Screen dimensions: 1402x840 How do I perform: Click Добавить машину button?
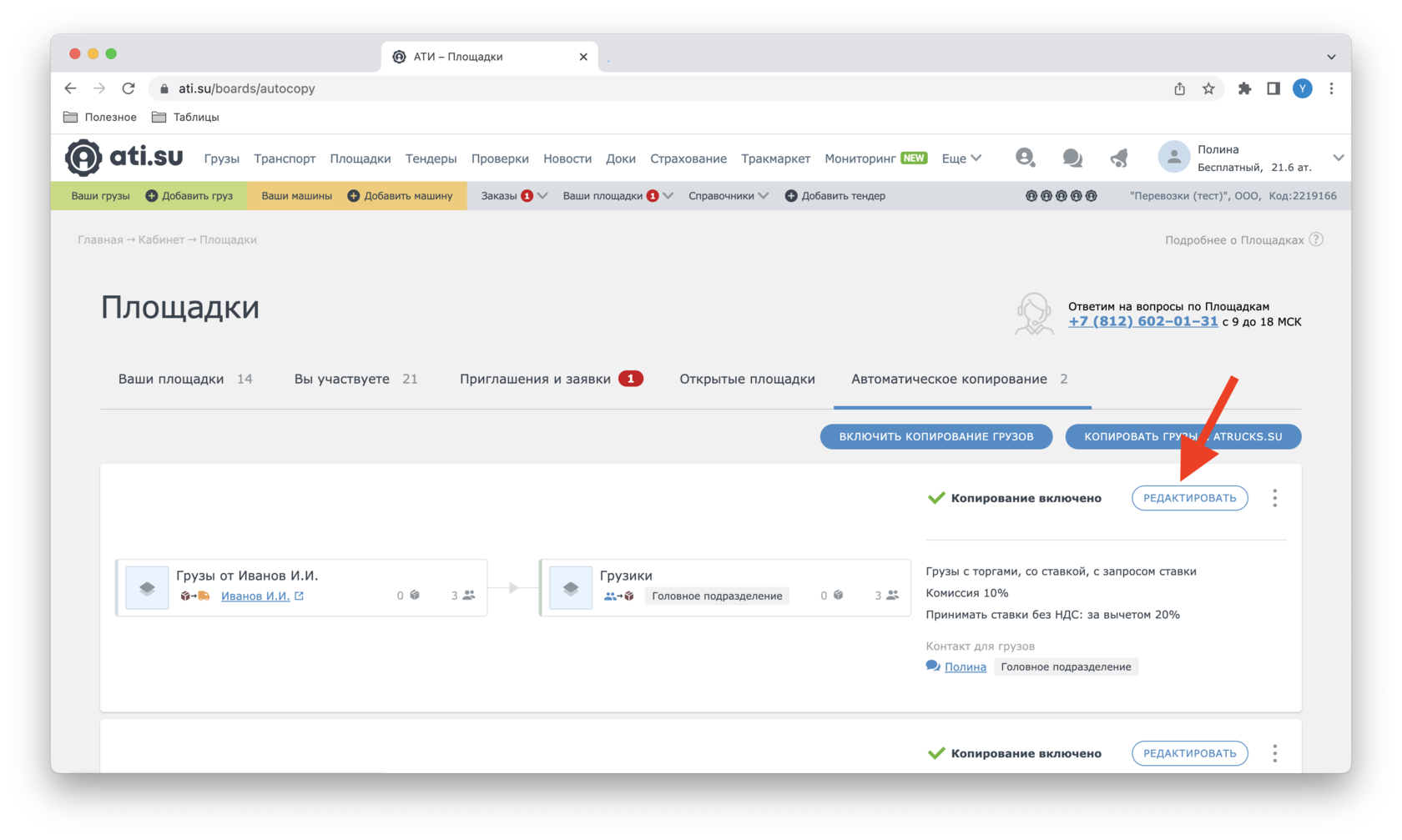[400, 196]
